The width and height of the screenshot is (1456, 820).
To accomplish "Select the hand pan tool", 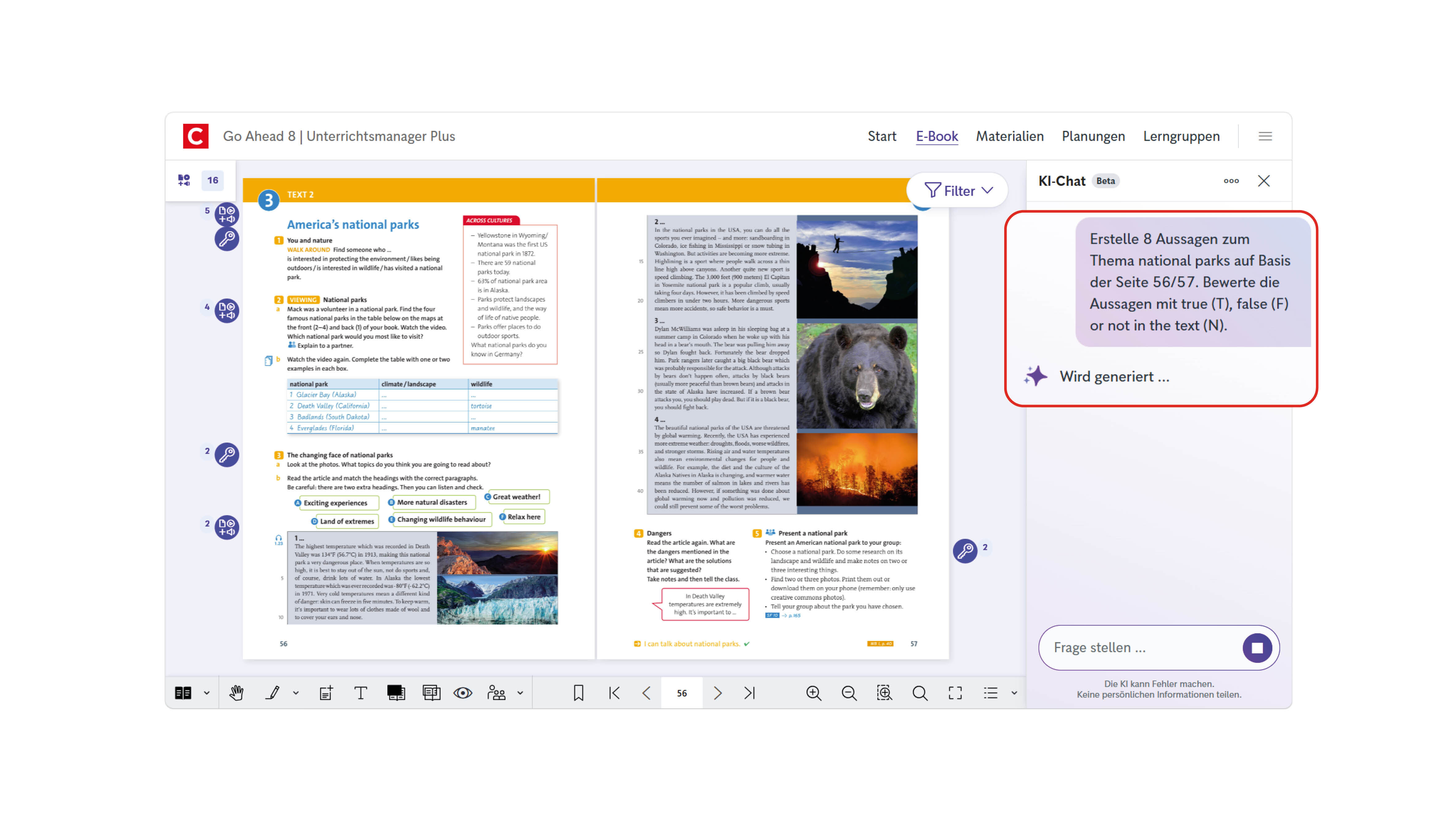I will click(237, 693).
